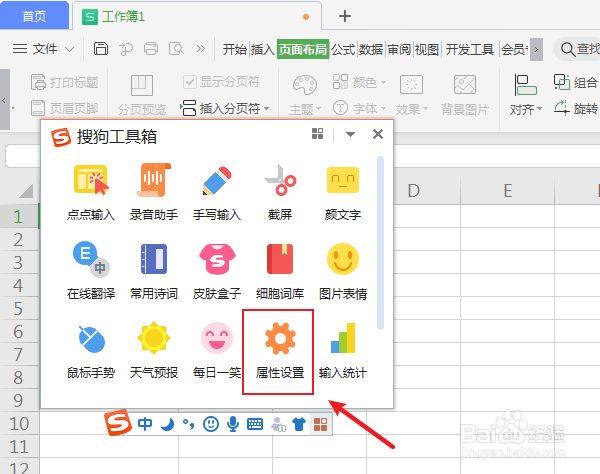Image resolution: width=600 pixels, height=474 pixels.
Task: Click the print preview icon
Action: (176, 49)
